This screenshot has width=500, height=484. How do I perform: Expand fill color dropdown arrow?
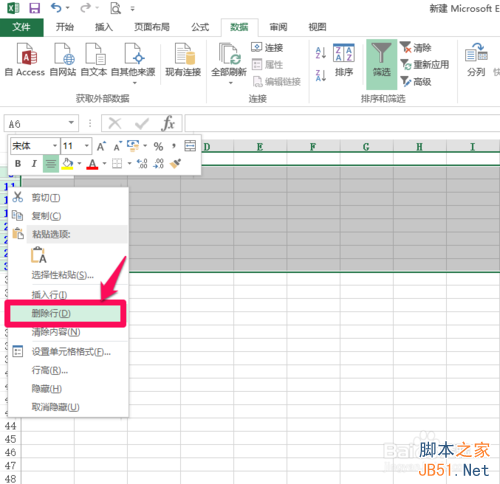79,163
